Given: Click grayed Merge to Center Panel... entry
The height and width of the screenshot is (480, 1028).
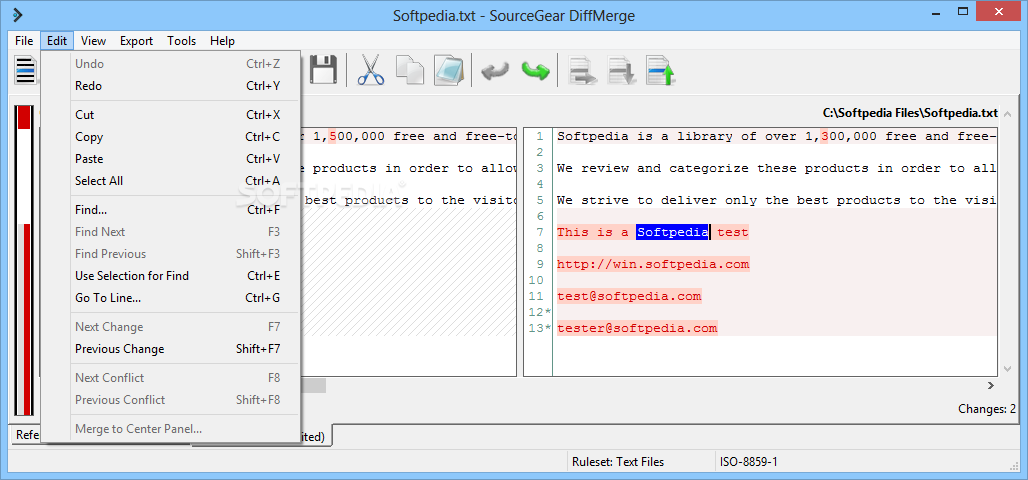Looking at the screenshot, I should pos(170,430).
